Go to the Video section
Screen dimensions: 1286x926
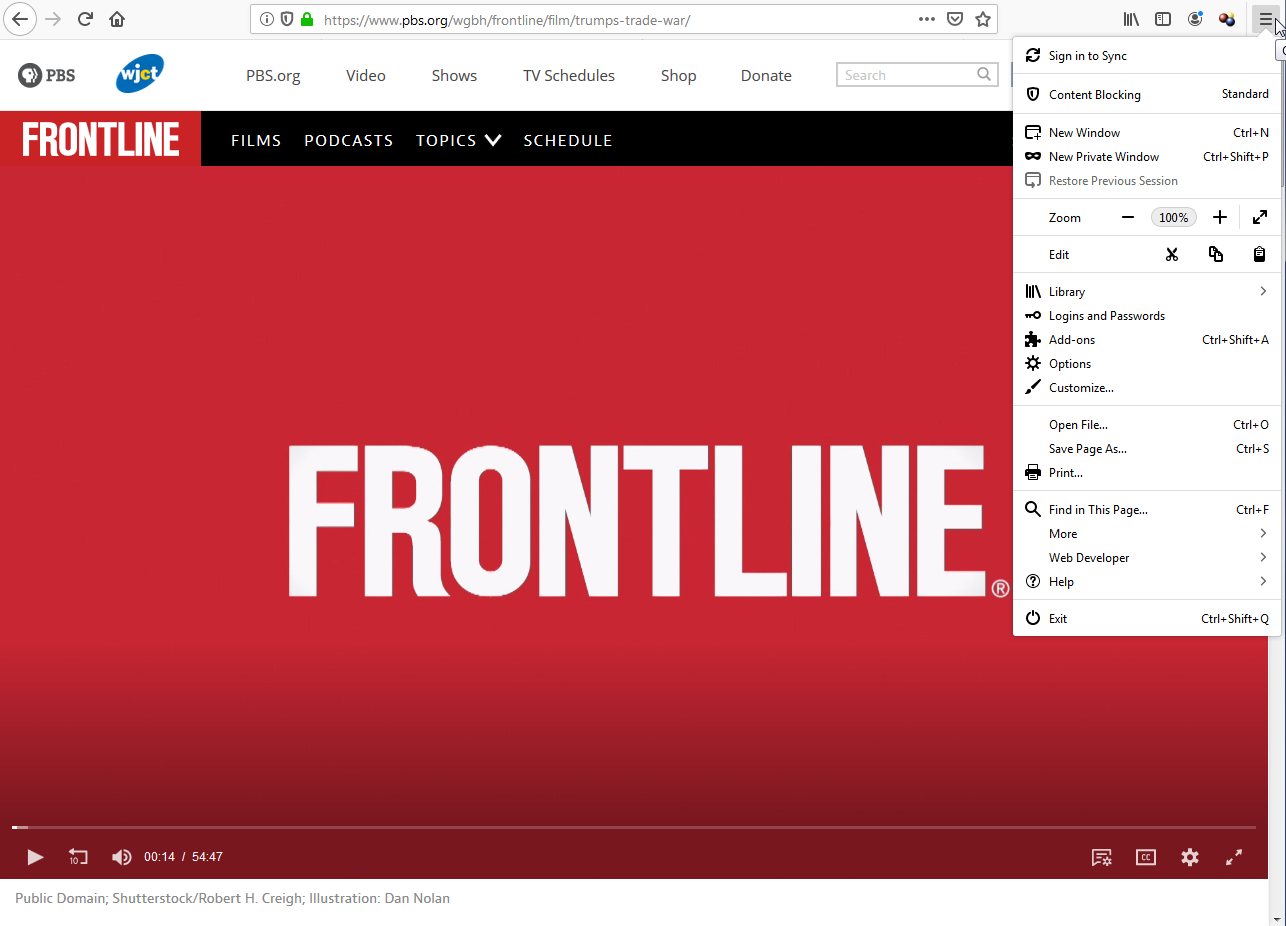[x=366, y=75]
